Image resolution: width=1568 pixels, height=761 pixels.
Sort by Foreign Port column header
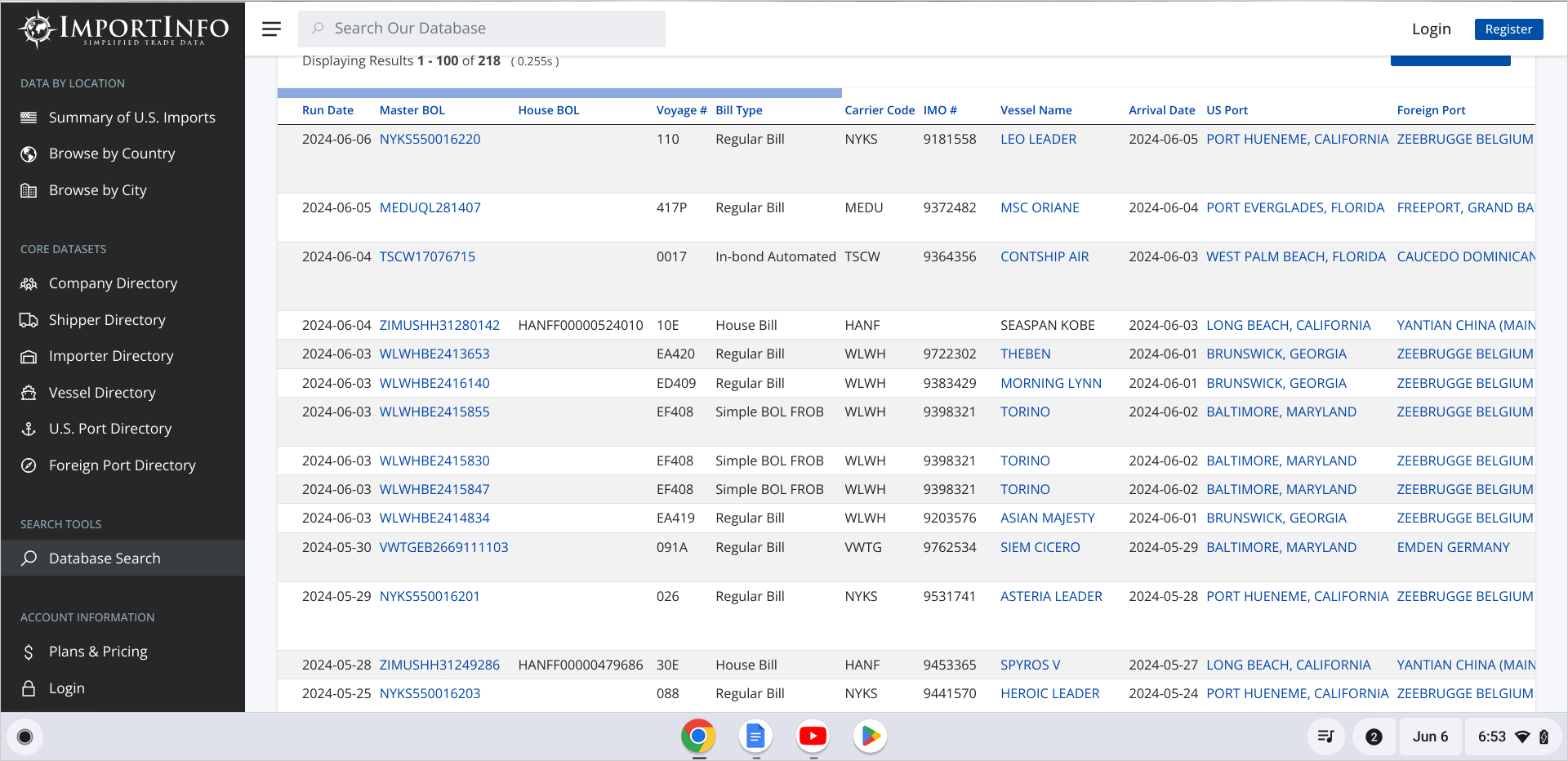coord(1431,110)
